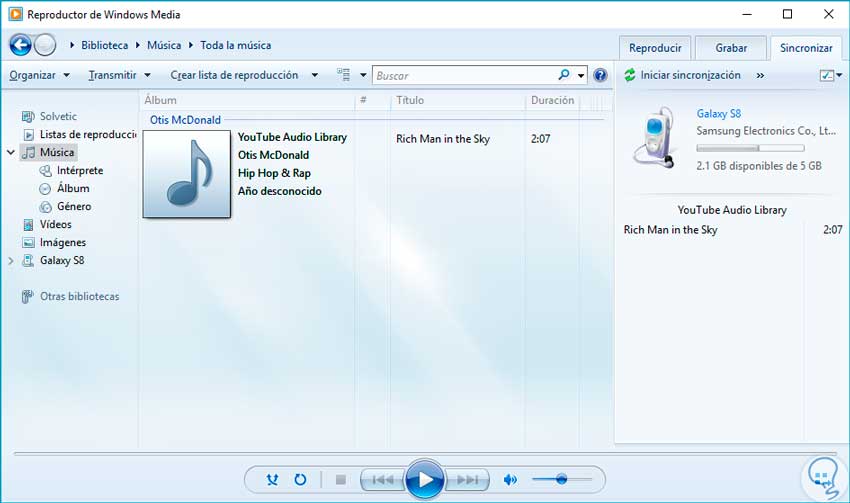Switch to the Sincronizar tab

point(806,48)
